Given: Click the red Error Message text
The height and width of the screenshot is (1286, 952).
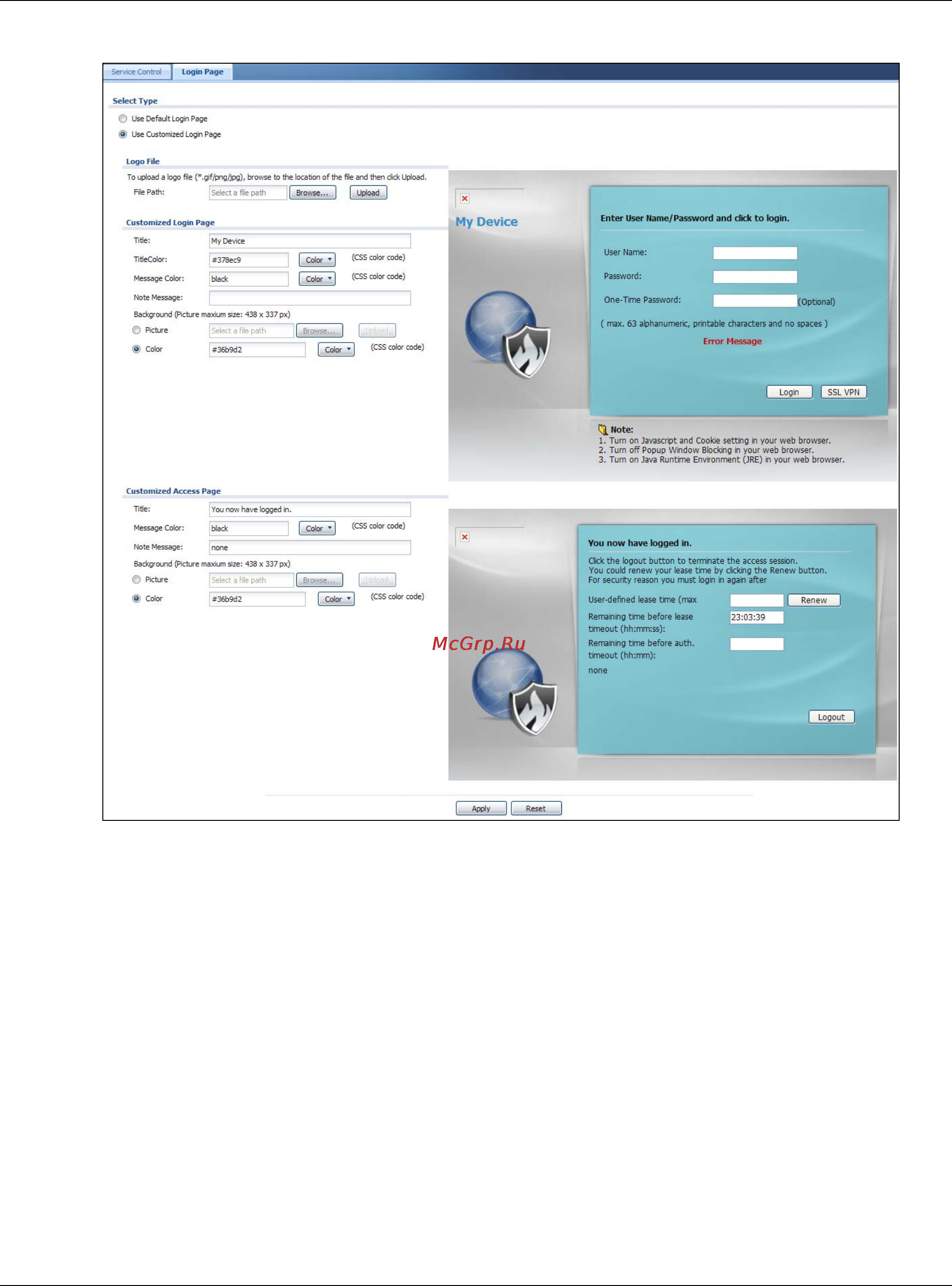Looking at the screenshot, I should (733, 341).
